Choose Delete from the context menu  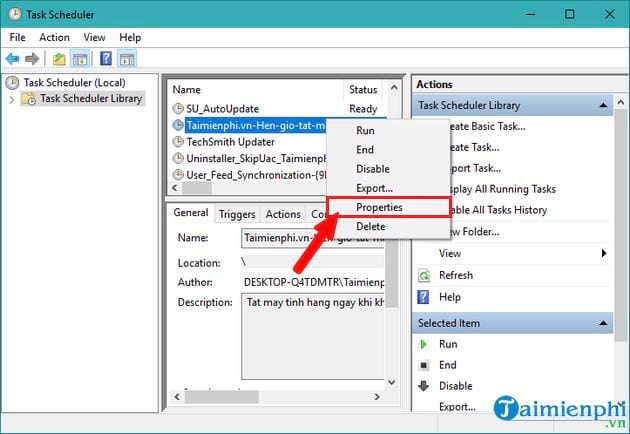pyautogui.click(x=388, y=226)
